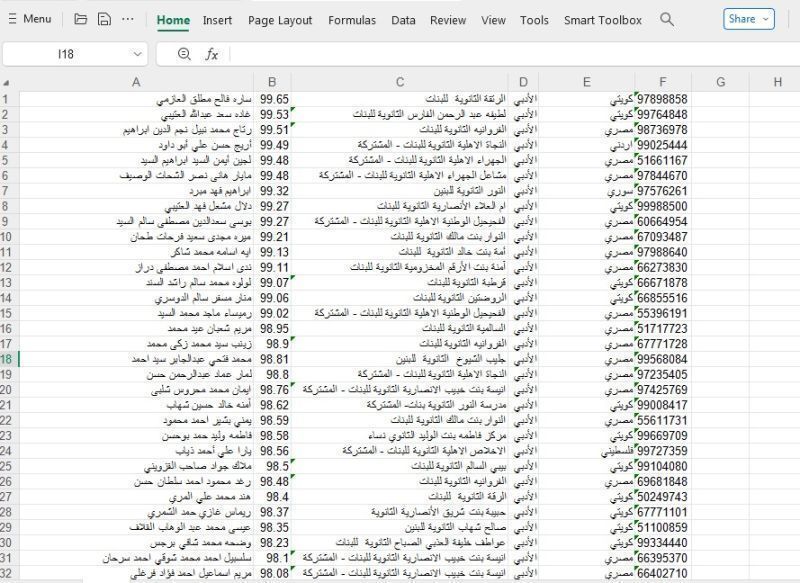Click the search magnifier icon
This screenshot has width=800, height=583.
click(x=666, y=19)
